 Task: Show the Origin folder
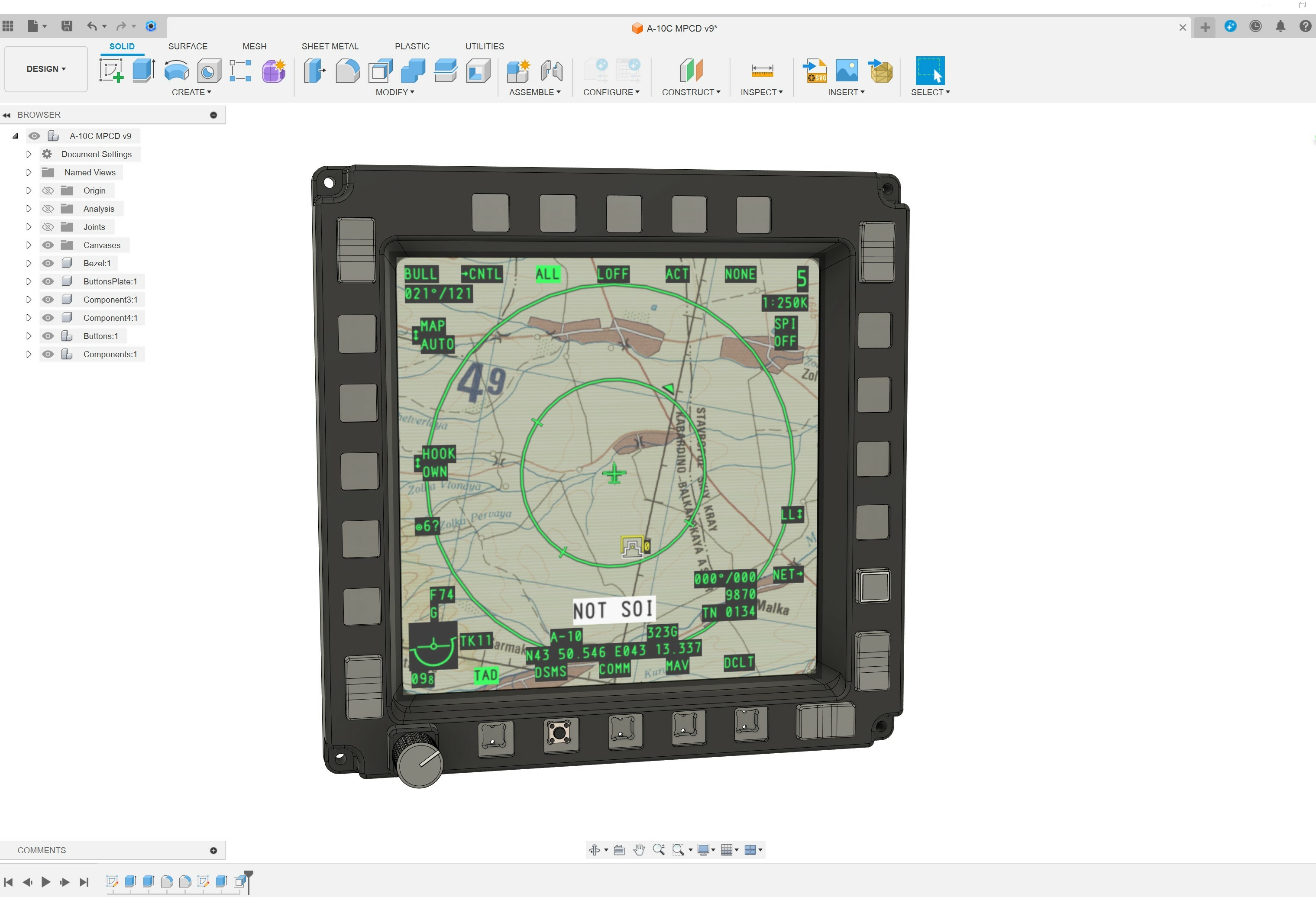coord(48,191)
